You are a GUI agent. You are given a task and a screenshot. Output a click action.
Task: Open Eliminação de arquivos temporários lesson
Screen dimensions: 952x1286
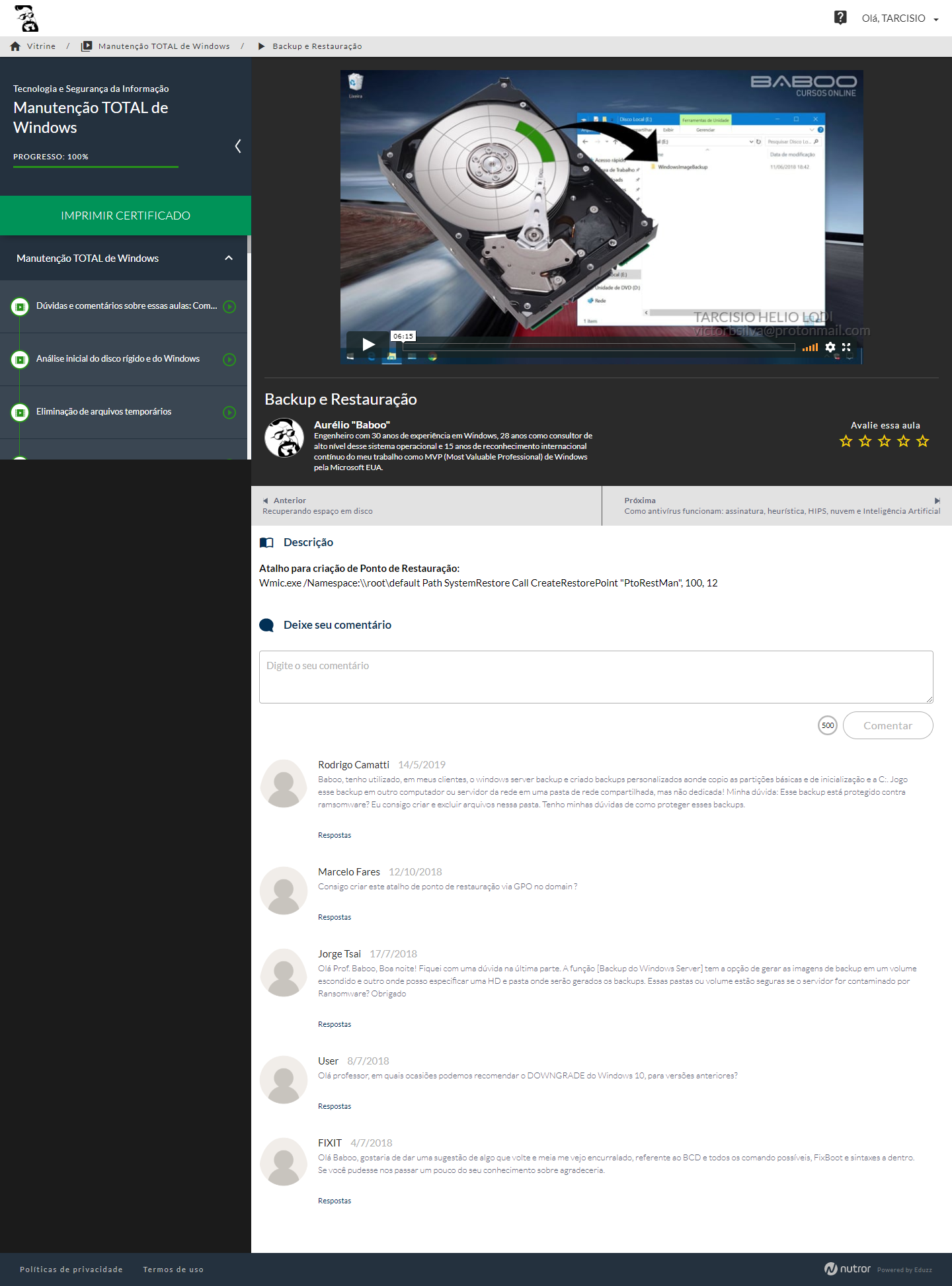(104, 412)
